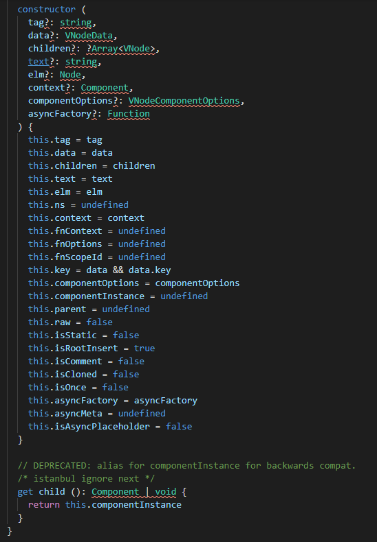
Task: Click the 'this.fnContext = undefined' line
Action: coord(97,231)
